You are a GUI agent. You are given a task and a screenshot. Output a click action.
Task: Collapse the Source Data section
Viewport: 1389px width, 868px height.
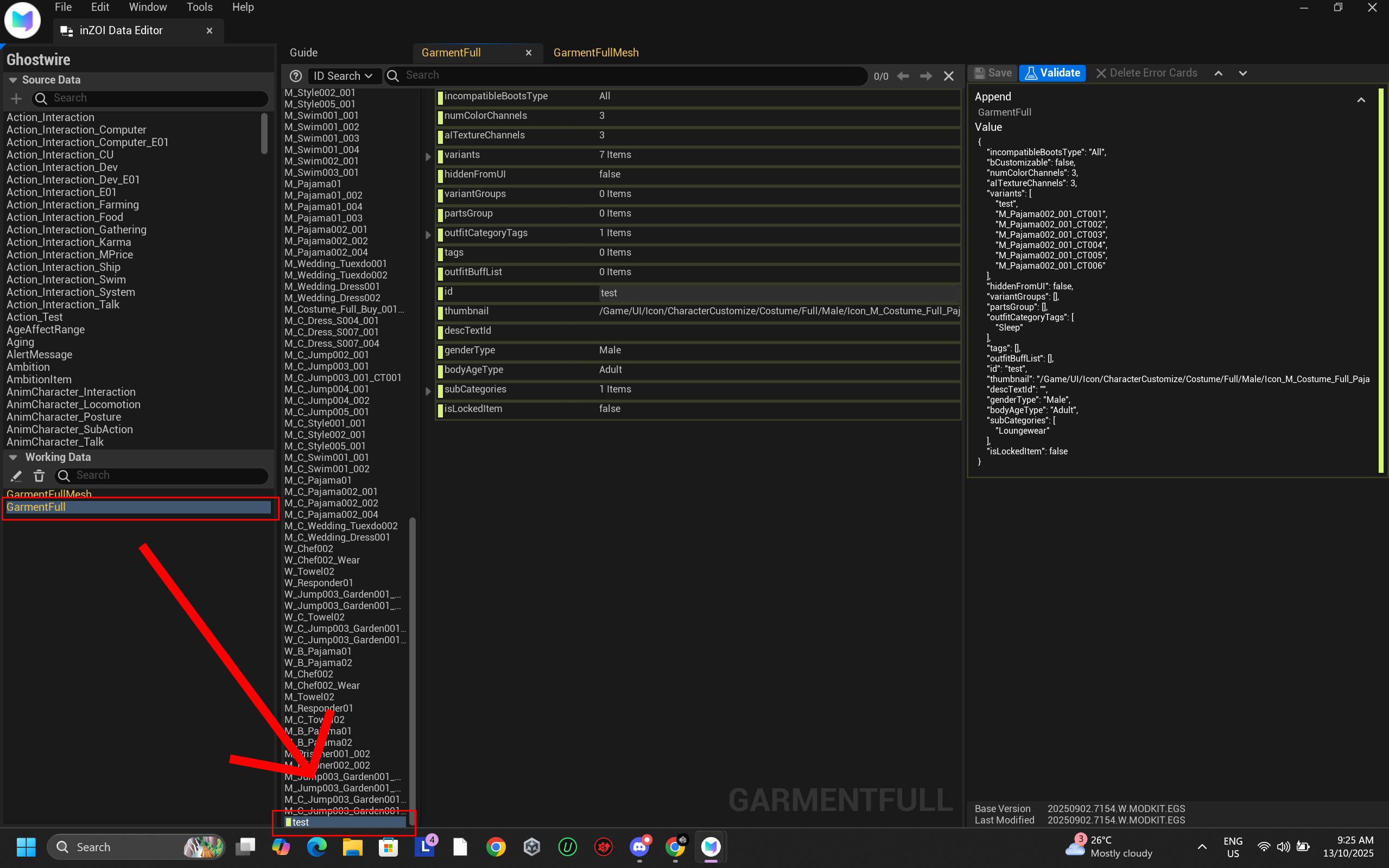12,80
